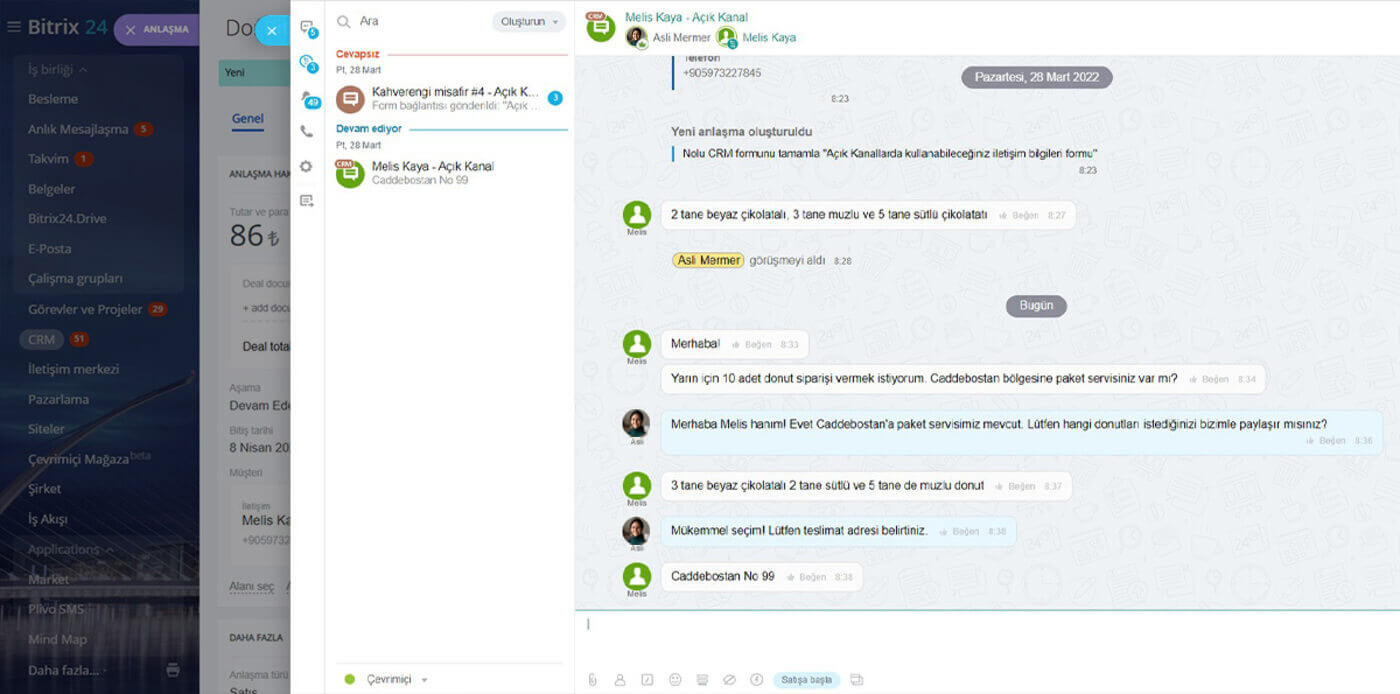Like the 'Mükemmel seçim' message
The height and width of the screenshot is (694, 1400).
958,531
